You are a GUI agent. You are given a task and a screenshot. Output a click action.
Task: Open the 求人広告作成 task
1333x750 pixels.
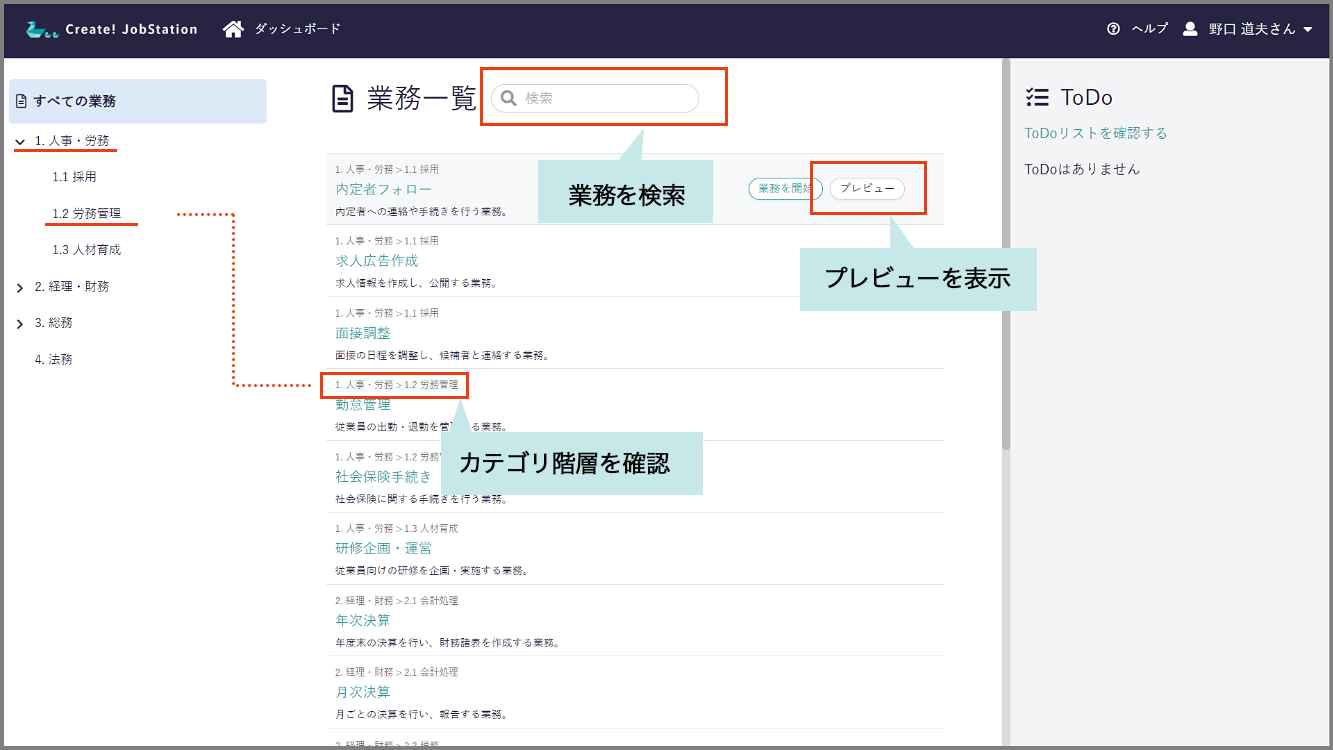pyautogui.click(x=377, y=261)
